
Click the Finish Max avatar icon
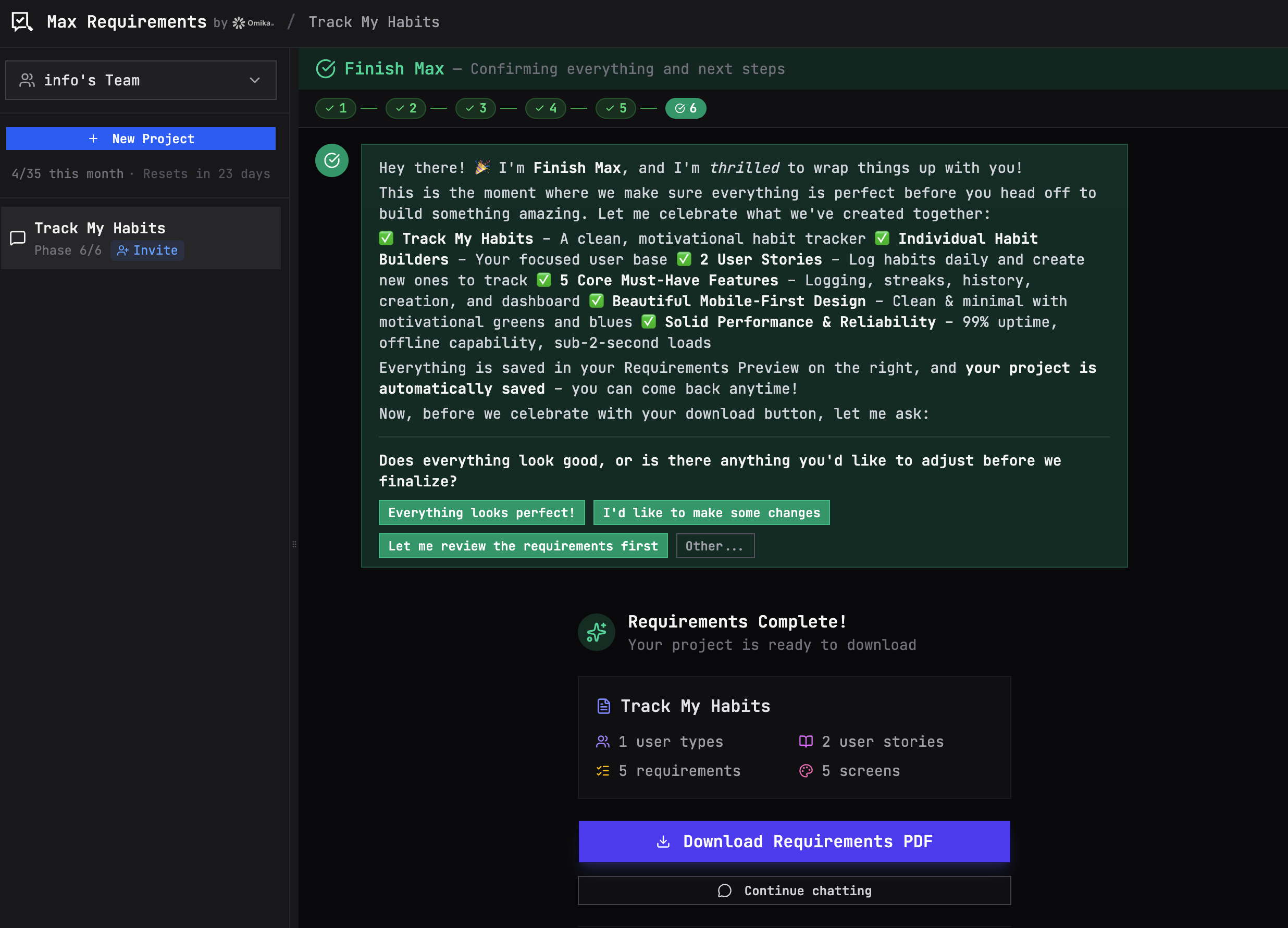(x=332, y=160)
